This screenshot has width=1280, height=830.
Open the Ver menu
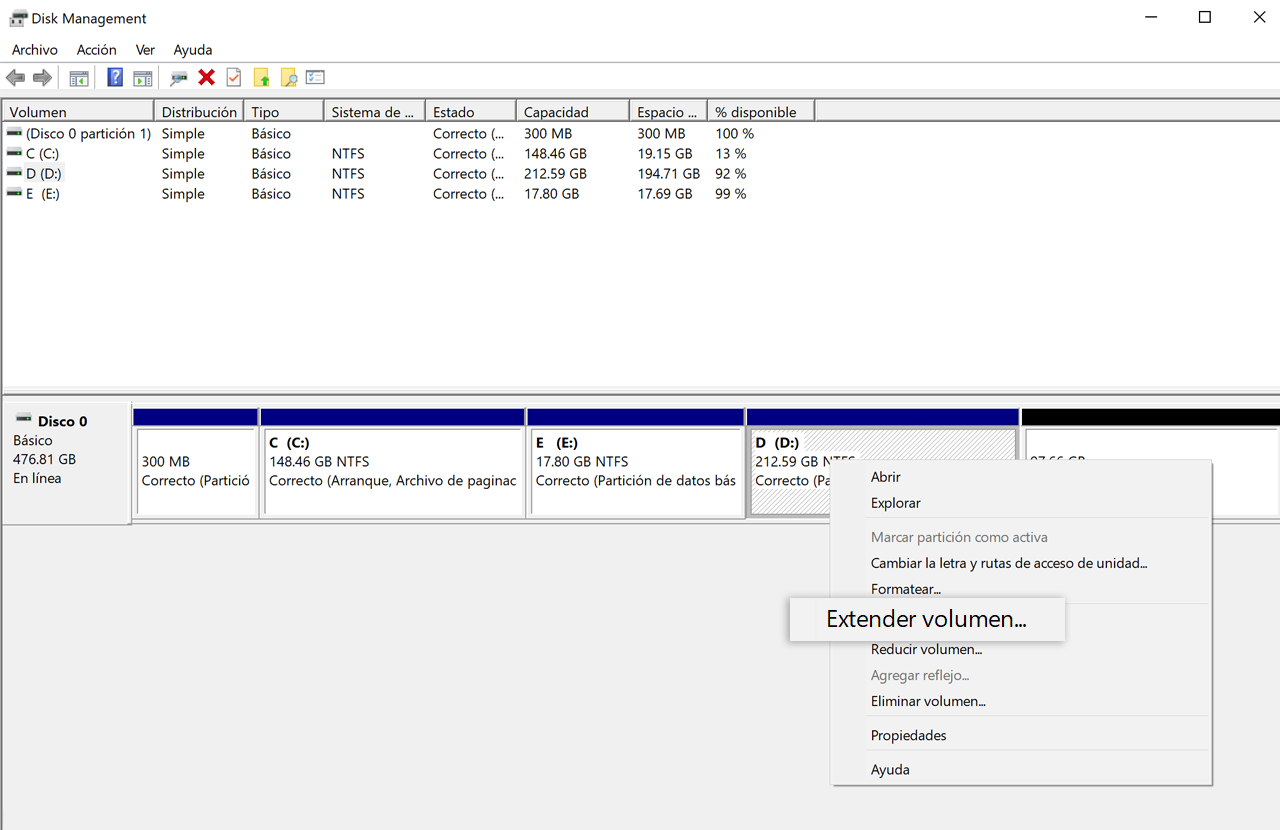pos(145,49)
